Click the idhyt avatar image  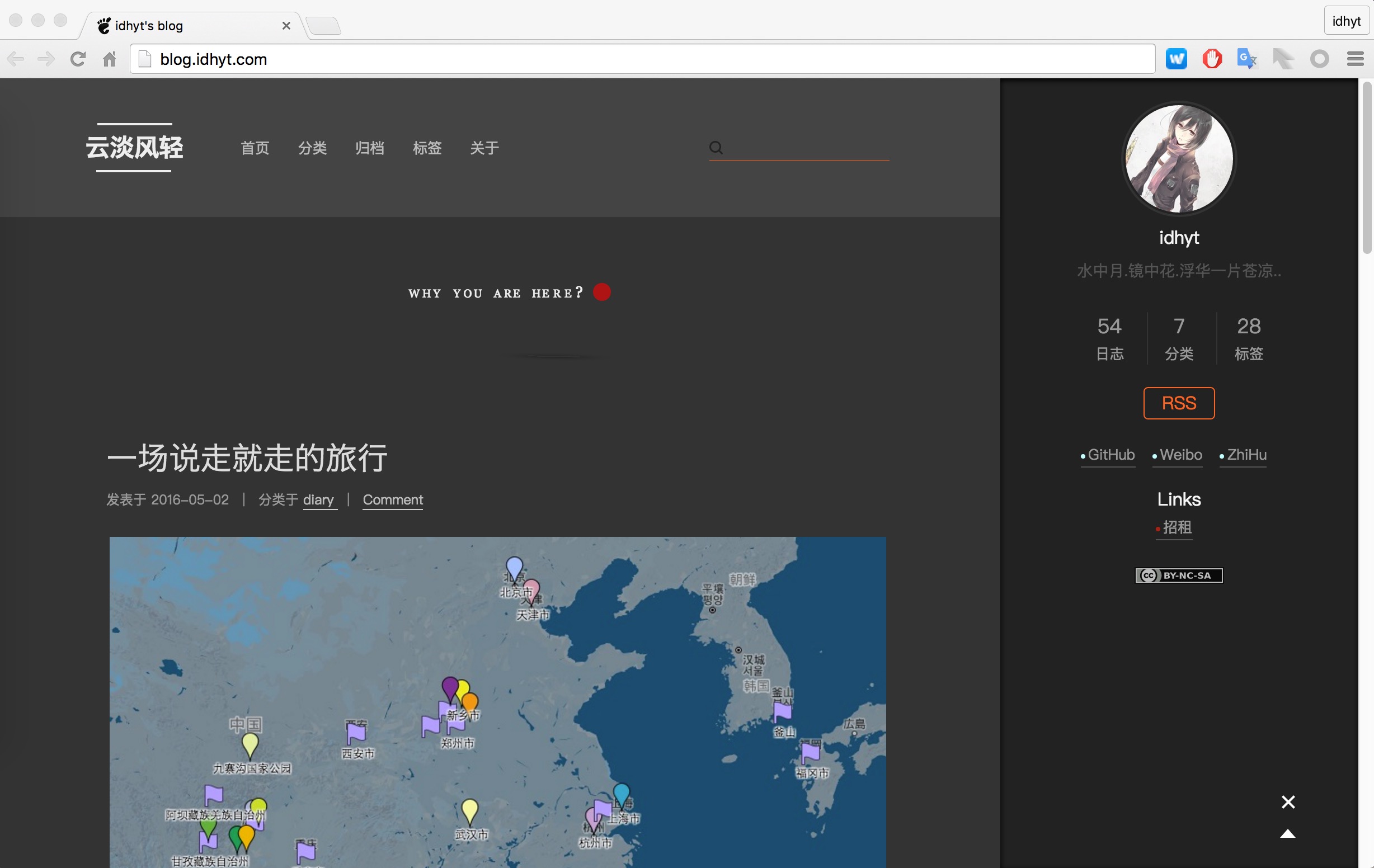pos(1178,158)
